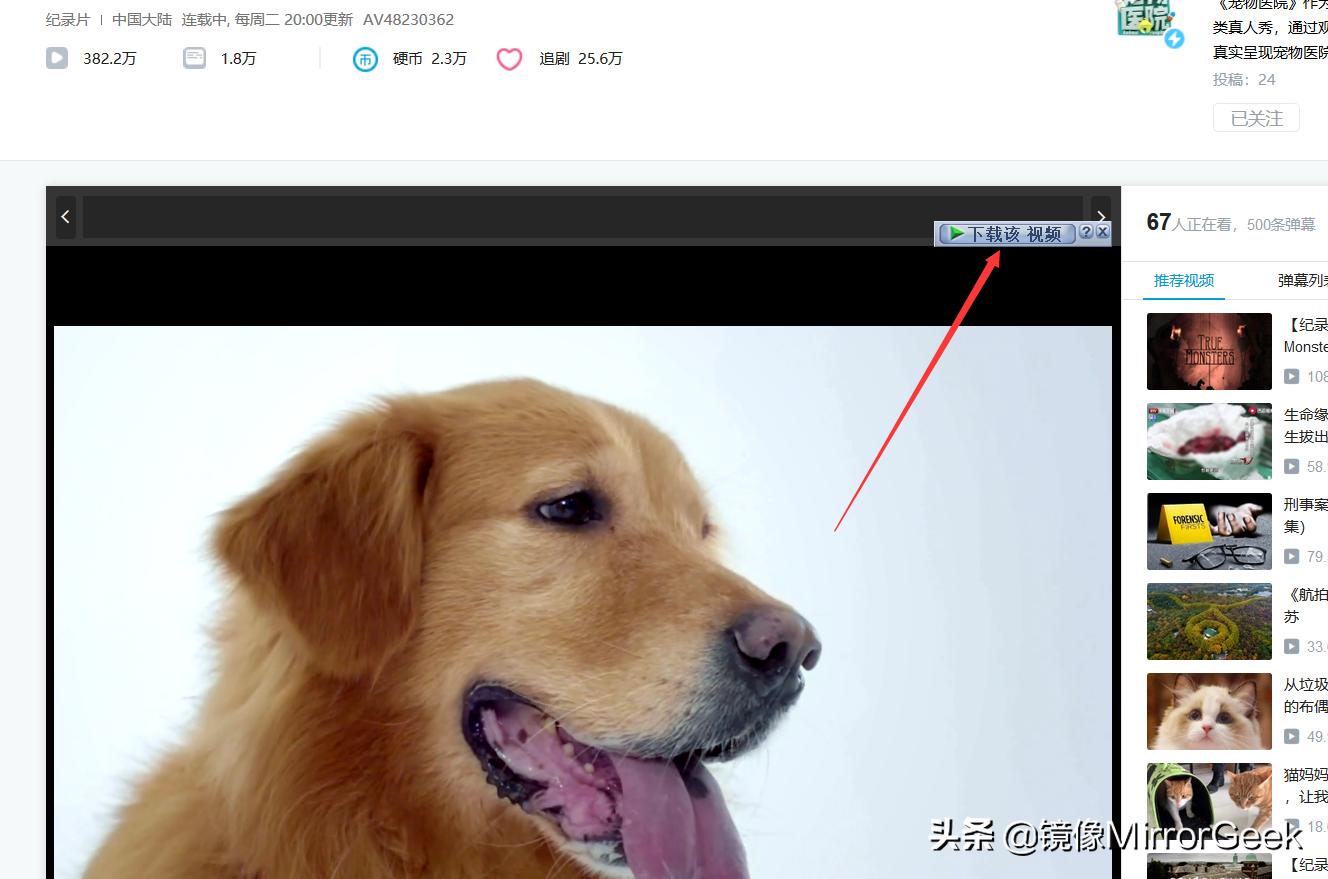Click the 已关注 follow button
This screenshot has width=1328, height=879.
click(x=1256, y=118)
